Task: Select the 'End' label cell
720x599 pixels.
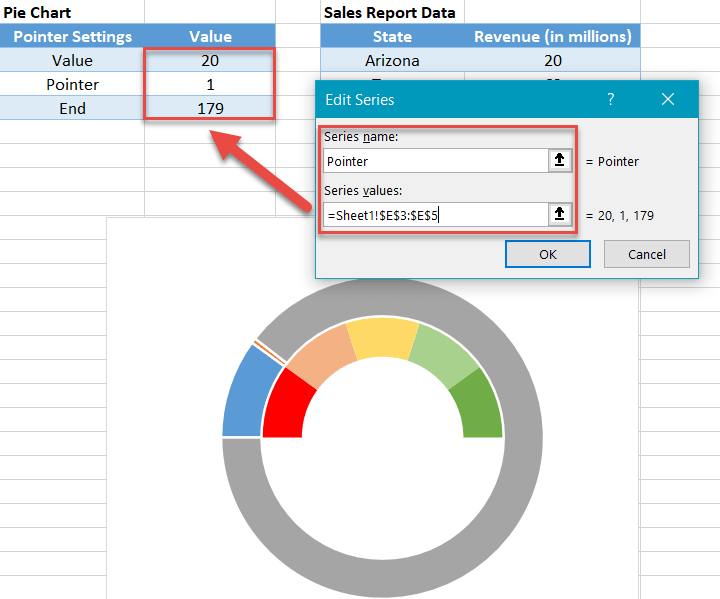Action: [x=72, y=108]
